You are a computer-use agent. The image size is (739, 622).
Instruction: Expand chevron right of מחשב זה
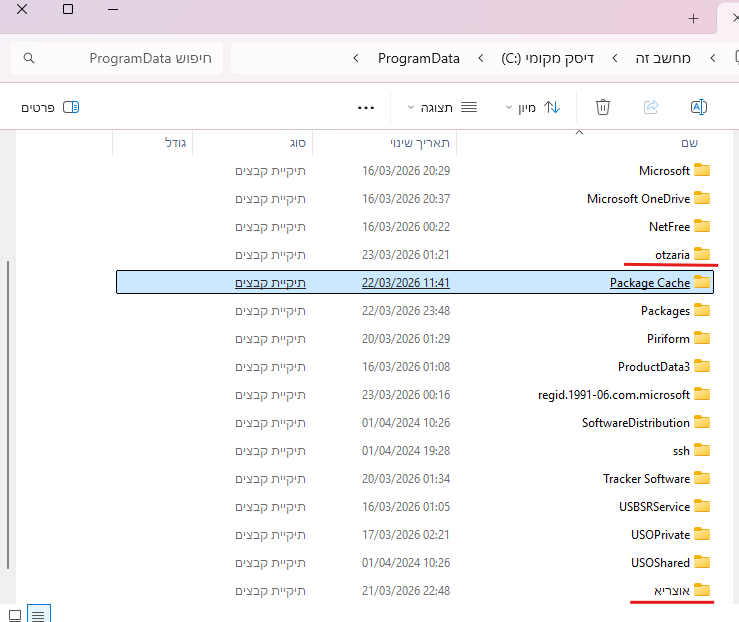(713, 58)
